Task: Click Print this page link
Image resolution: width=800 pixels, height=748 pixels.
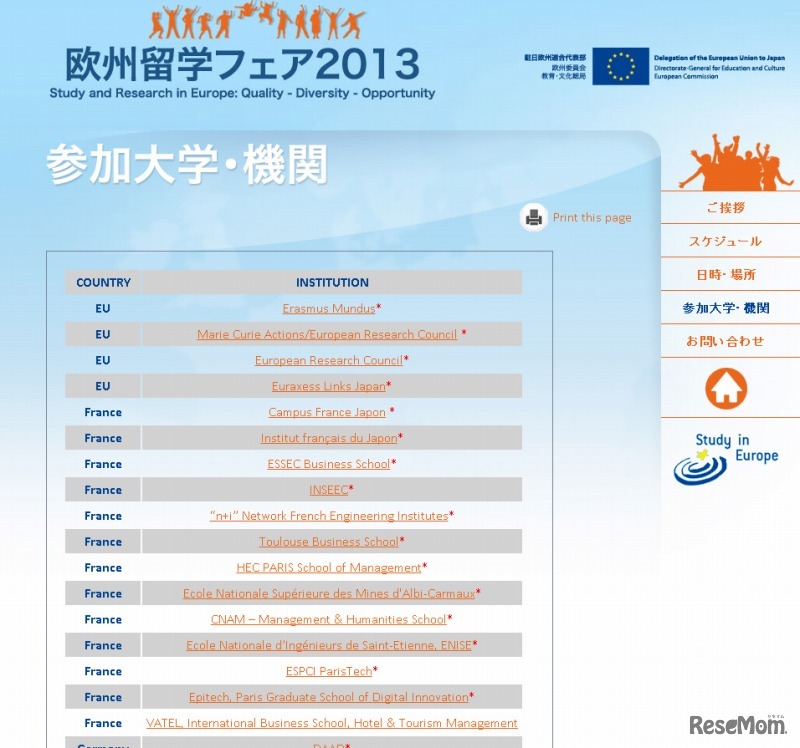Action: tap(592, 218)
